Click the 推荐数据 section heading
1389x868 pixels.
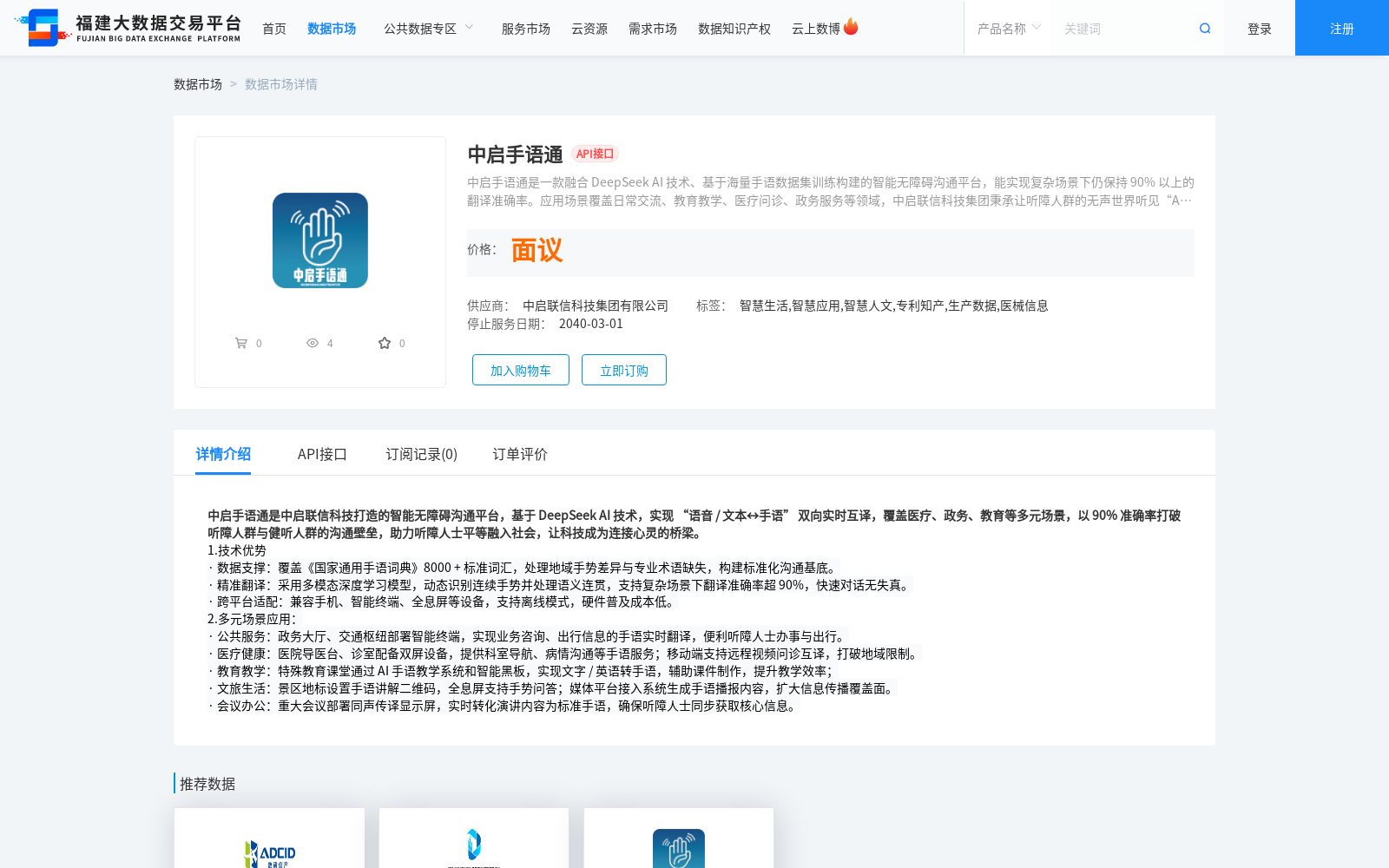[x=207, y=784]
